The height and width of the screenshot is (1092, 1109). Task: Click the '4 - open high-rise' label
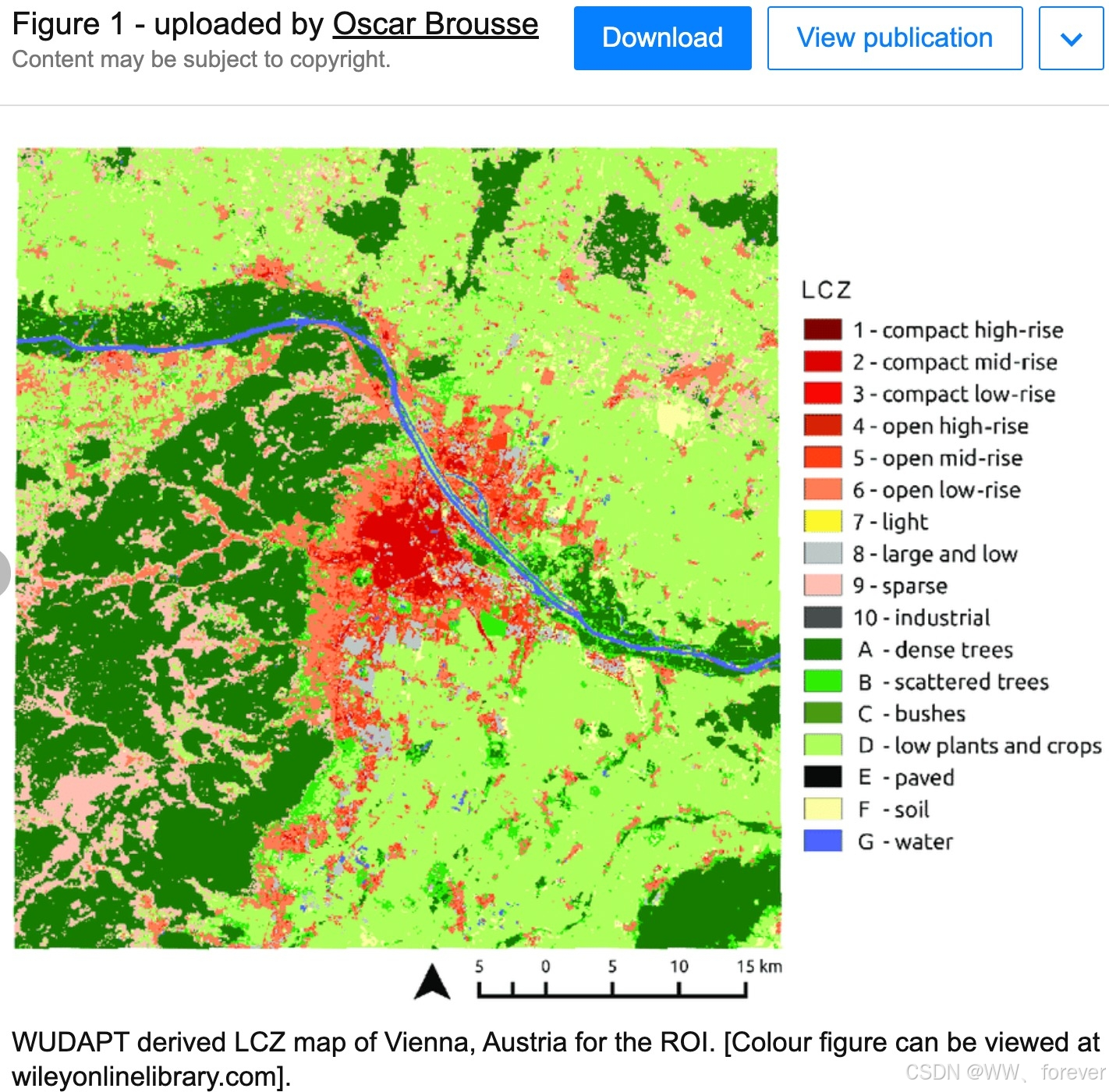click(941, 426)
